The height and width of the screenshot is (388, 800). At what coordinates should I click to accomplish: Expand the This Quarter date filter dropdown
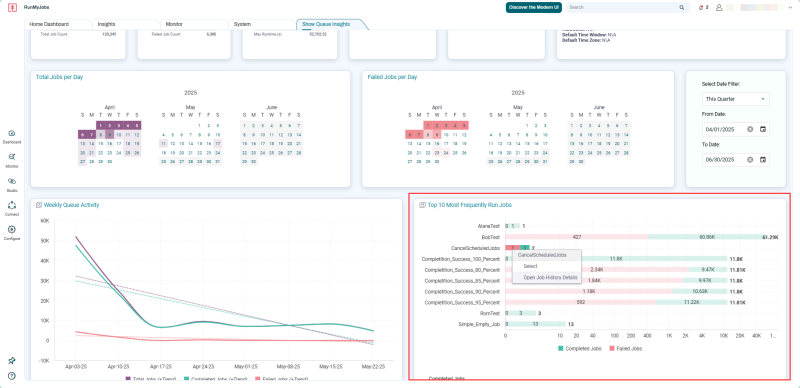(735, 99)
